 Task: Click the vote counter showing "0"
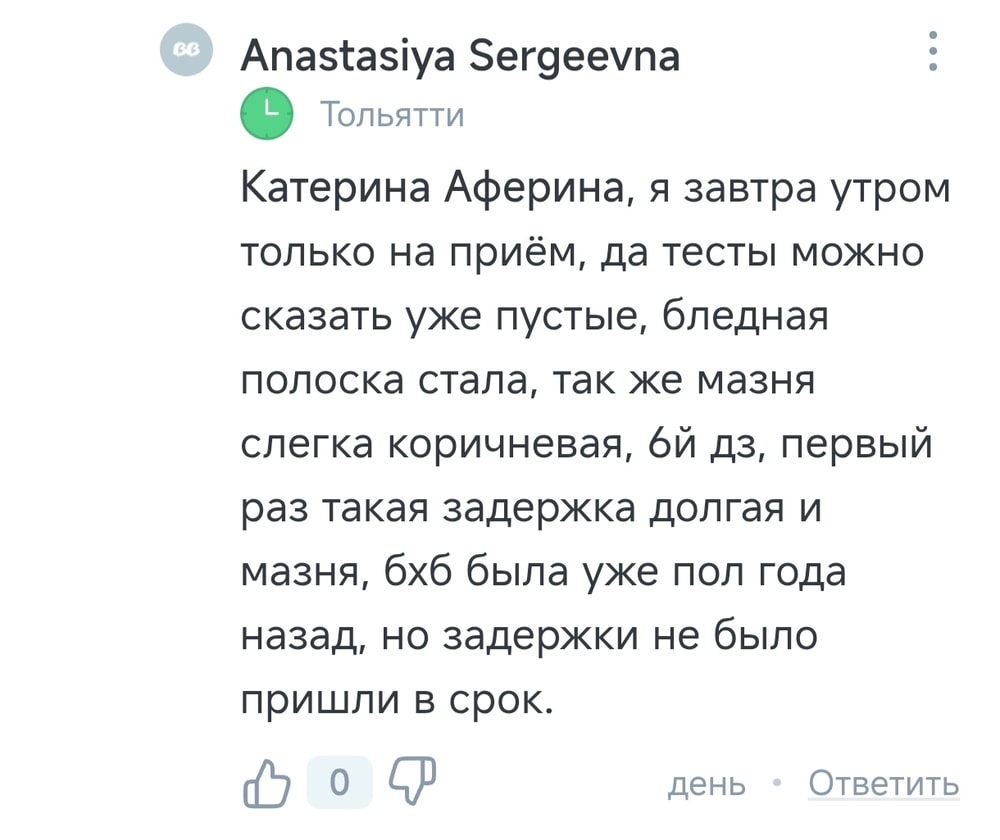[340, 781]
